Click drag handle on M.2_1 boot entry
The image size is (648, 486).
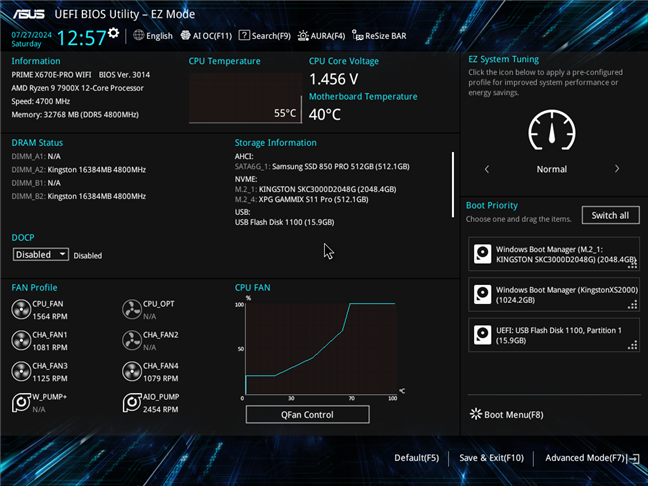[x=632, y=265]
